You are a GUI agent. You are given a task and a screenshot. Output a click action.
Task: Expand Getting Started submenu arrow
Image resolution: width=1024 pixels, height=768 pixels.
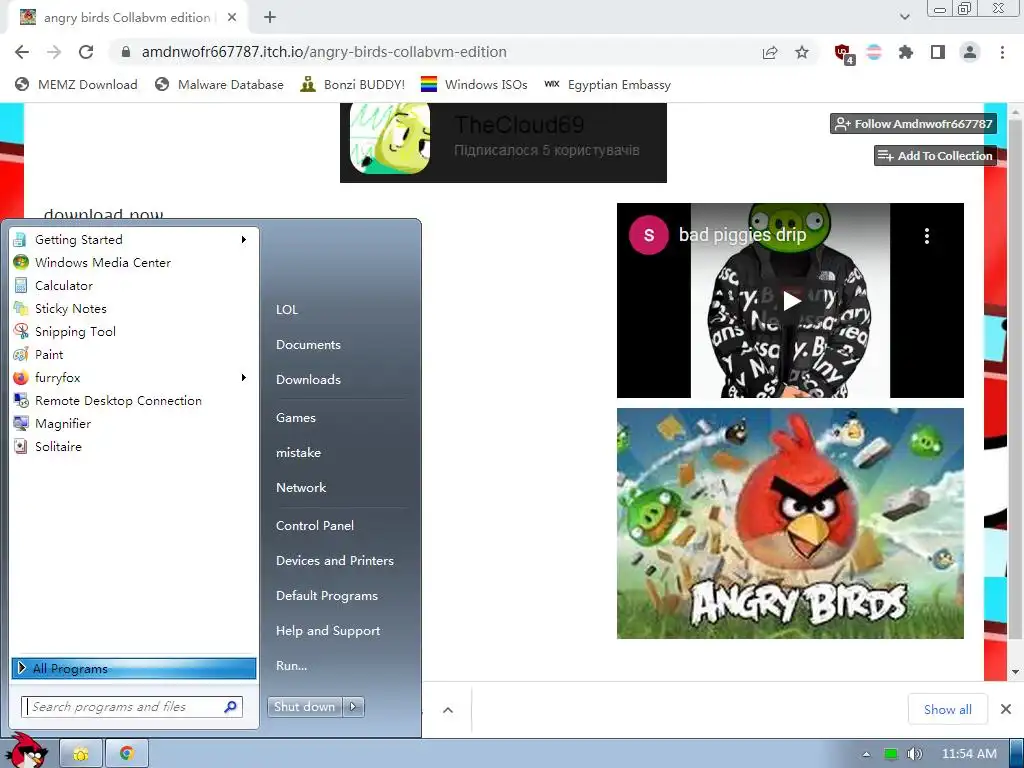(x=244, y=240)
